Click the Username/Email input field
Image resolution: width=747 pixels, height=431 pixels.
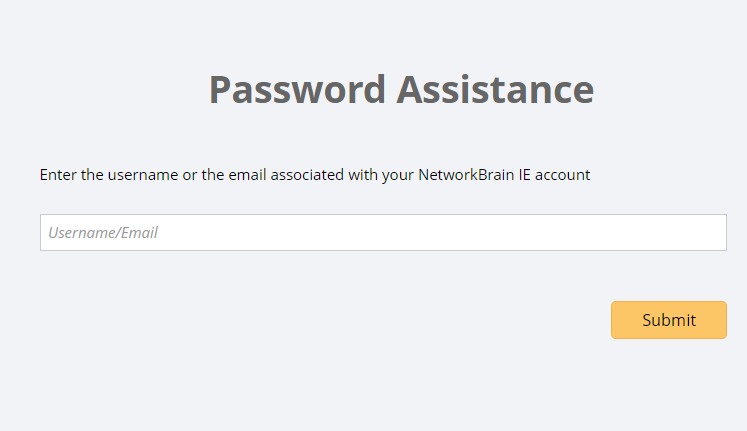click(x=383, y=232)
